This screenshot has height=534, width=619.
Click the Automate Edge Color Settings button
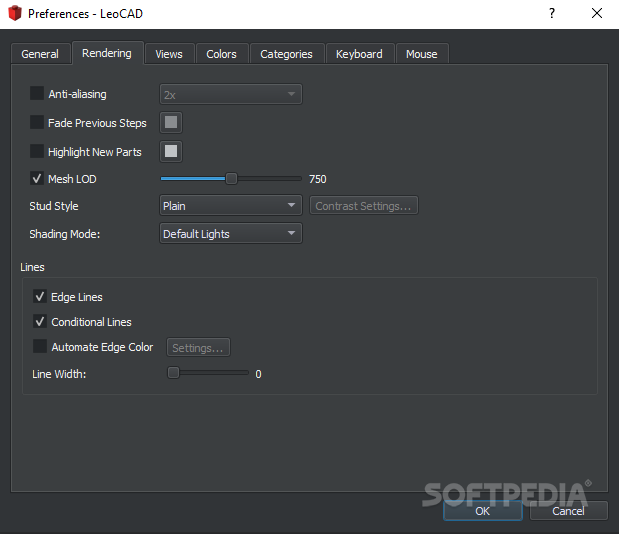[x=198, y=348]
